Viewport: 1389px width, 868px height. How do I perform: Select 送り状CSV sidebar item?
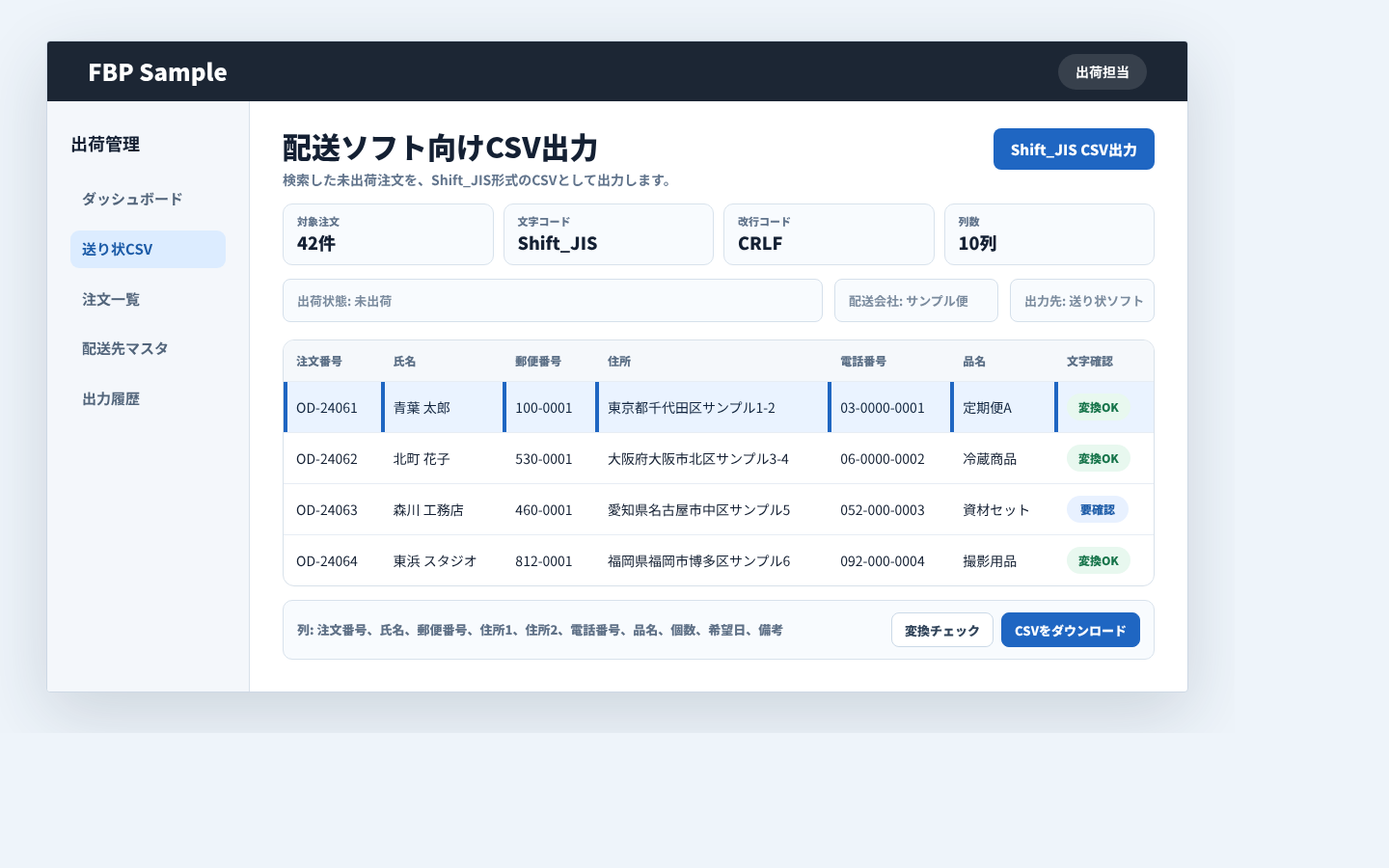[x=148, y=249]
